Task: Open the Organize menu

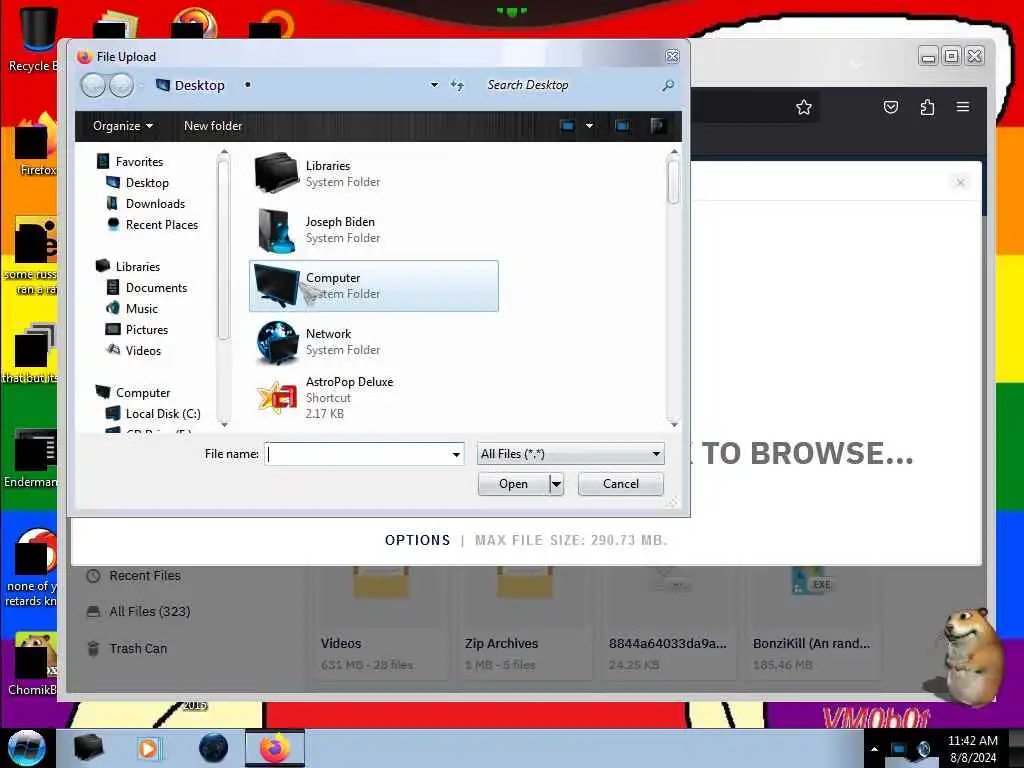Action: (x=123, y=125)
